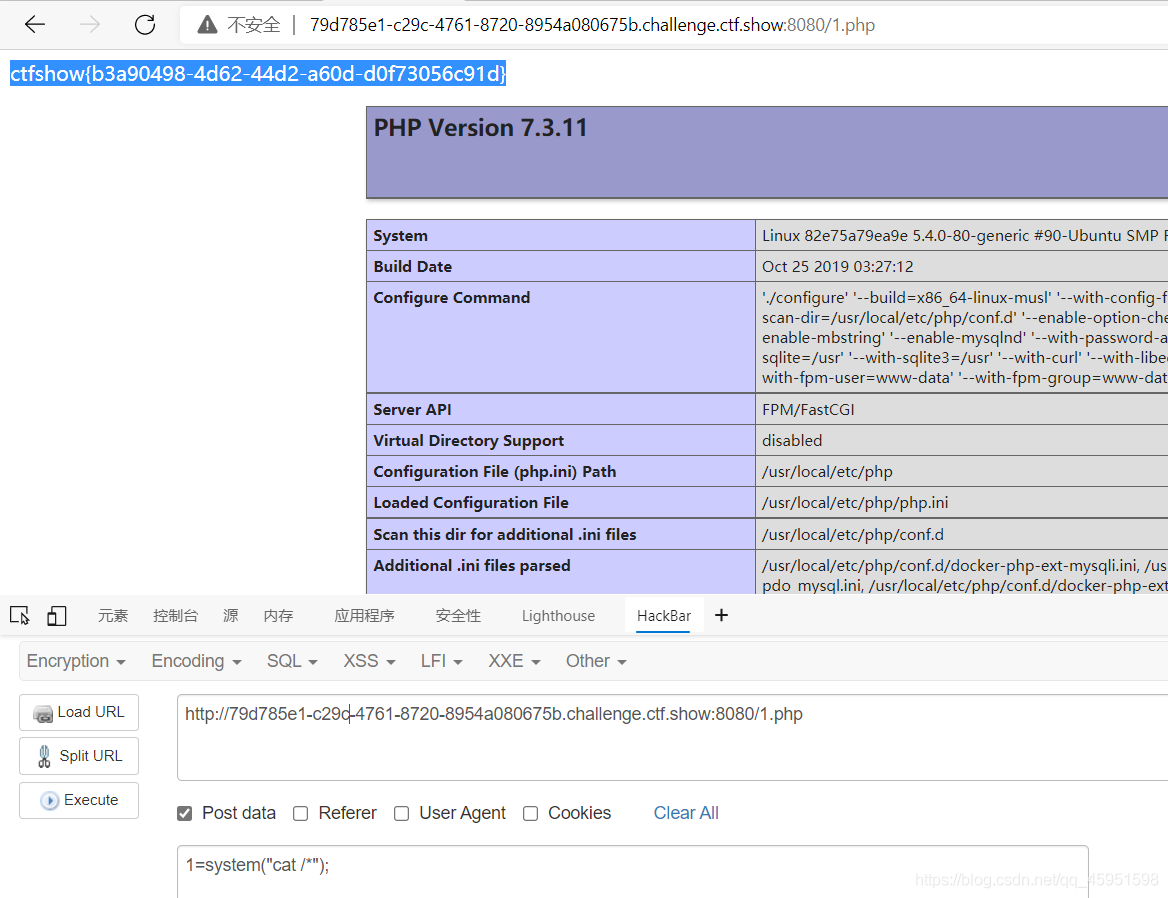The height and width of the screenshot is (898, 1168).
Task: Click the browser forward arrow
Action: 90,25
